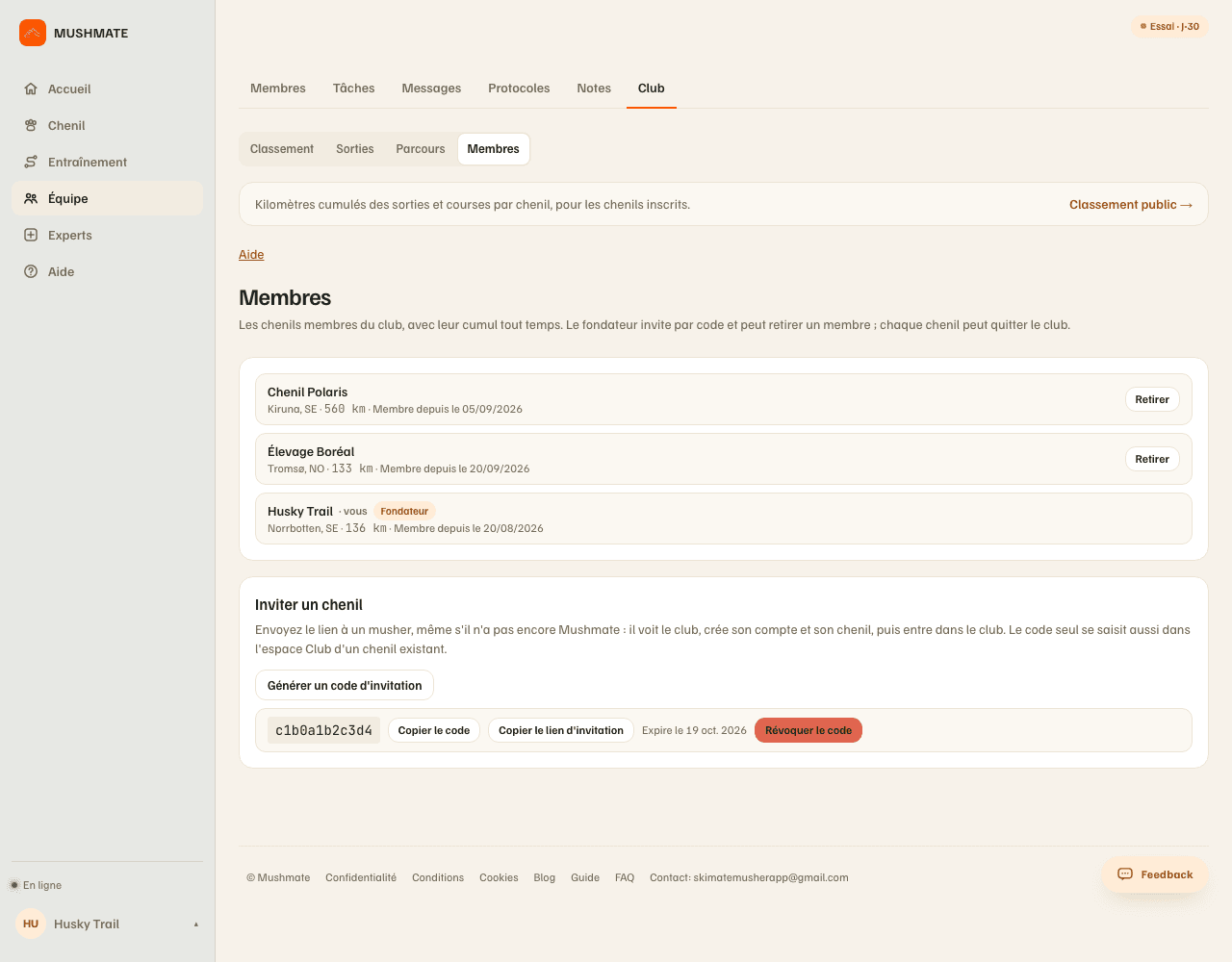Click the Experts plus-square icon
The image size is (1232, 962).
click(x=31, y=235)
